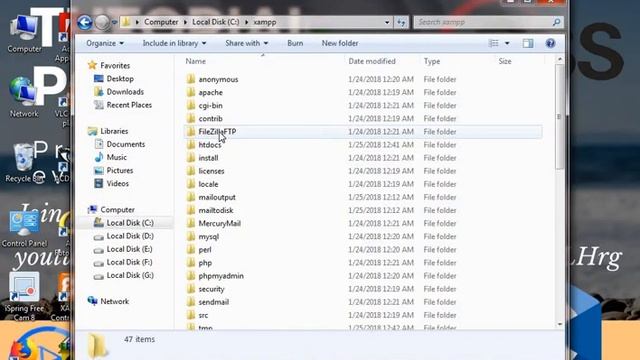The image size is (640, 360).
Task: Select the phpmyadmin folder name
Action: [x=221, y=276]
